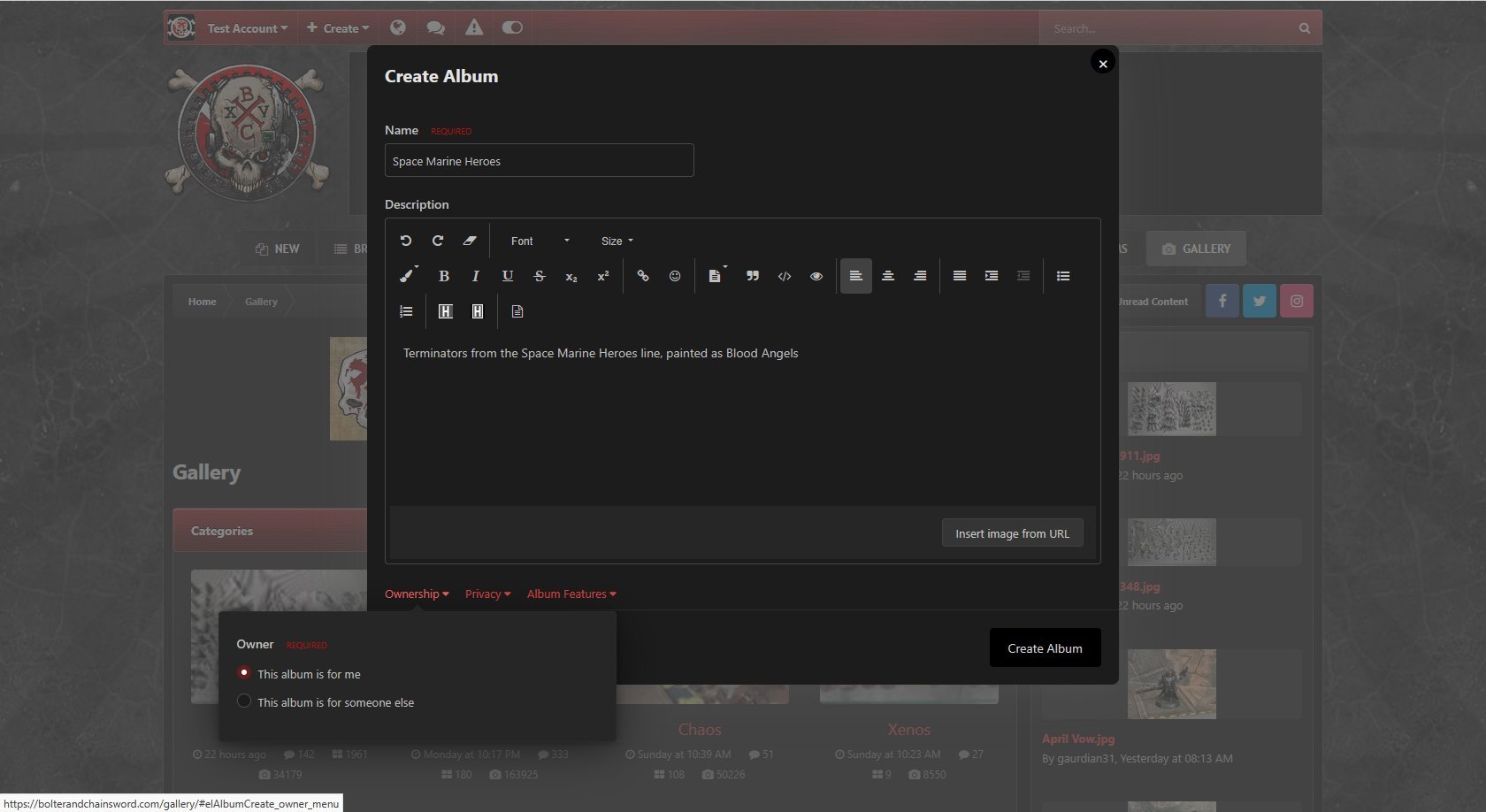Select 'This album is for me' option
1486x812 pixels.
coord(245,673)
